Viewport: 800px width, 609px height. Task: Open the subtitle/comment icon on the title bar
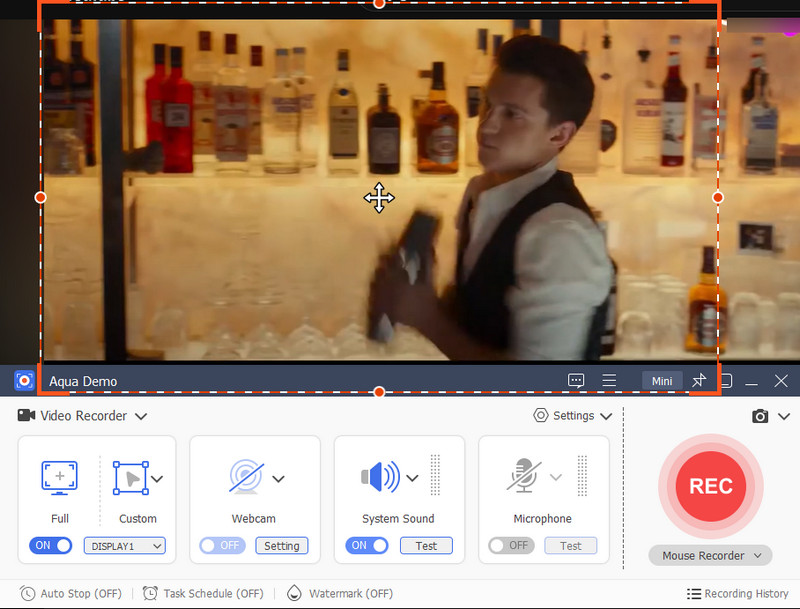[x=577, y=381]
